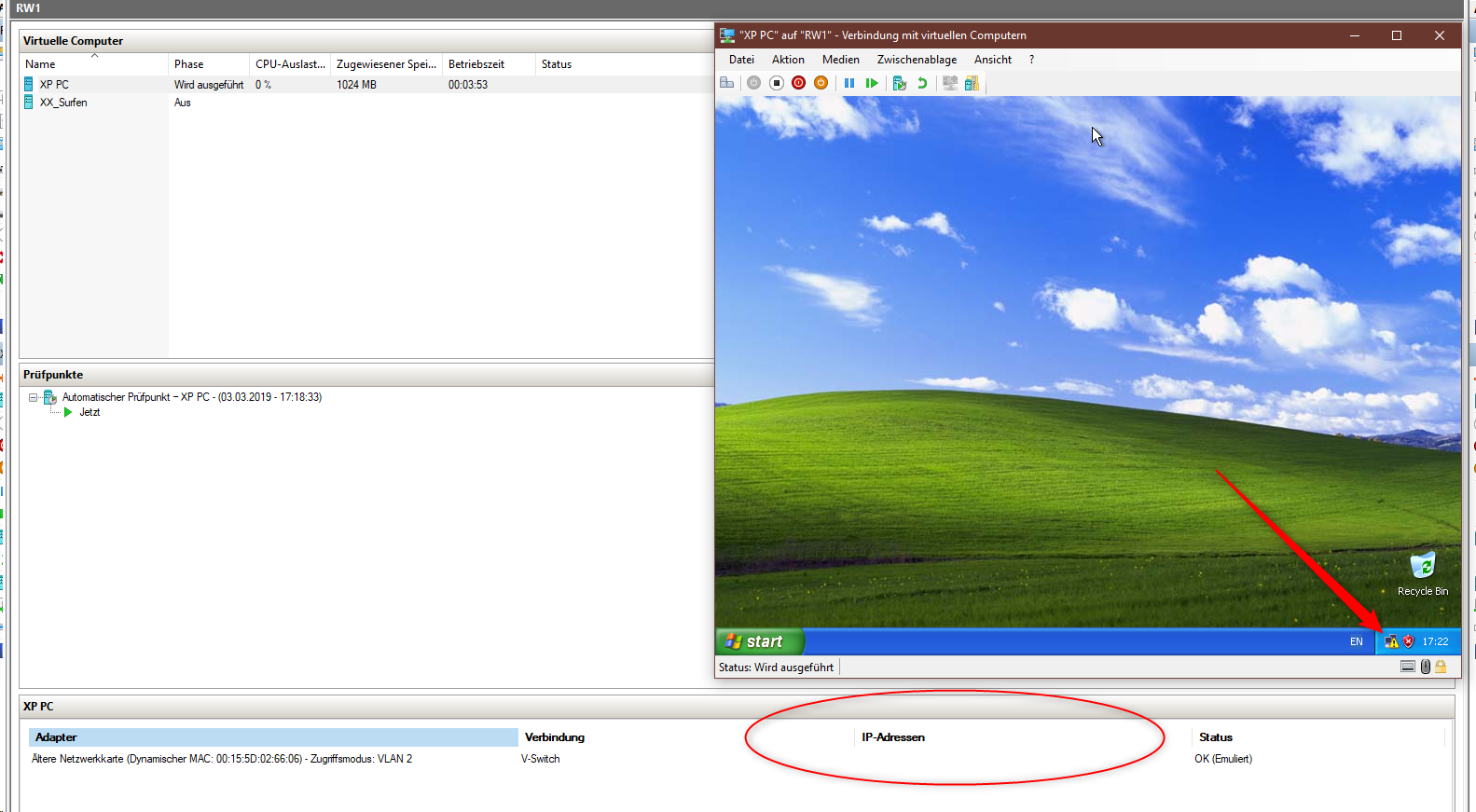Click the OK (Emuliert) status value
The width and height of the screenshot is (1476, 812).
(1223, 759)
